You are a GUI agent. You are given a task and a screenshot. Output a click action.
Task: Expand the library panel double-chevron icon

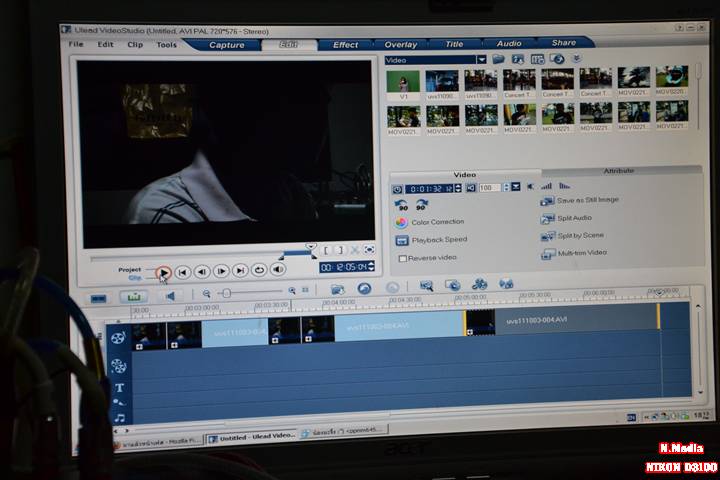pos(577,58)
